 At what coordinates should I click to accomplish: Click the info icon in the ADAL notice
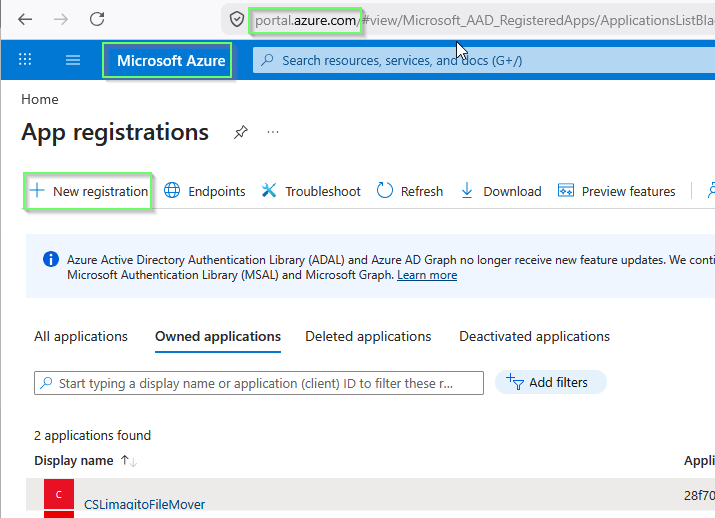51,259
